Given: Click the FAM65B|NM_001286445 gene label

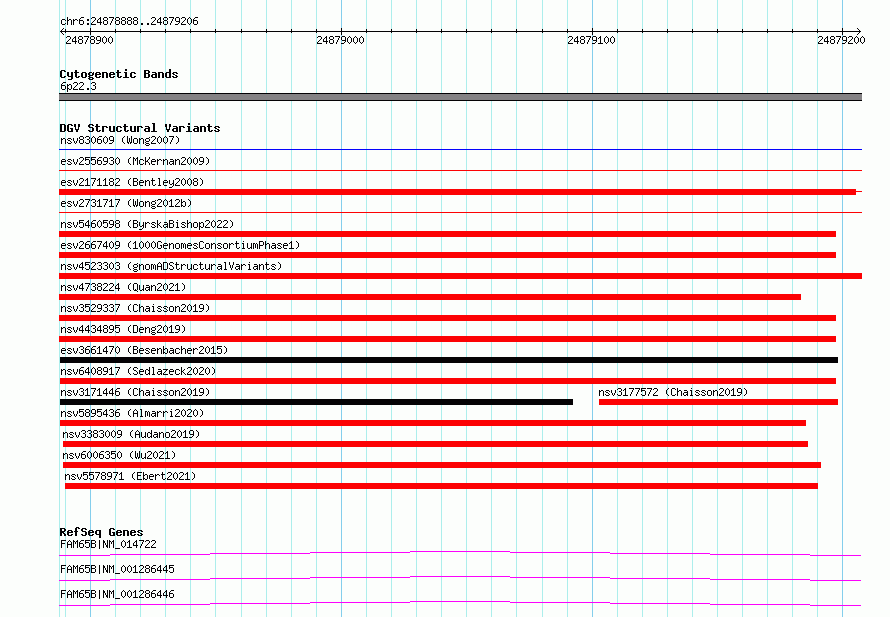Looking at the screenshot, I should tap(117, 569).
